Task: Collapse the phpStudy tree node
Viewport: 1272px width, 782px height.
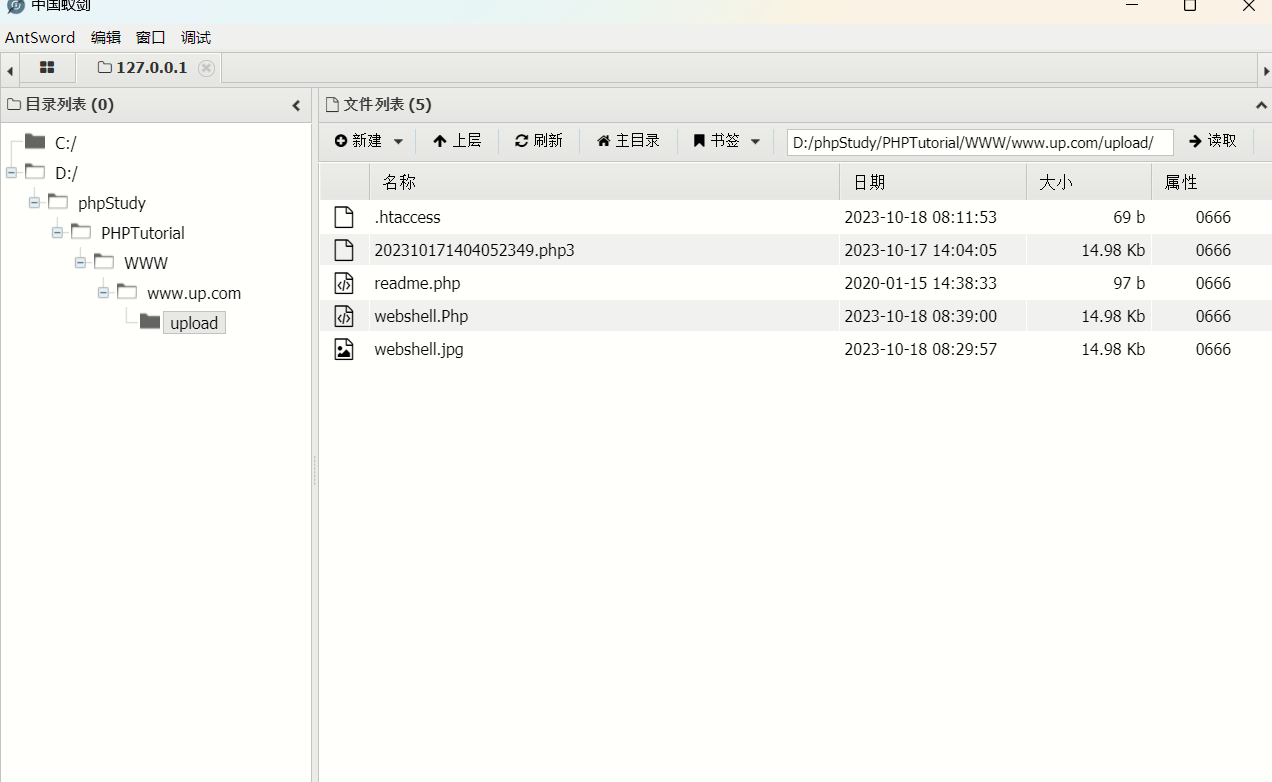Action: coord(34,202)
